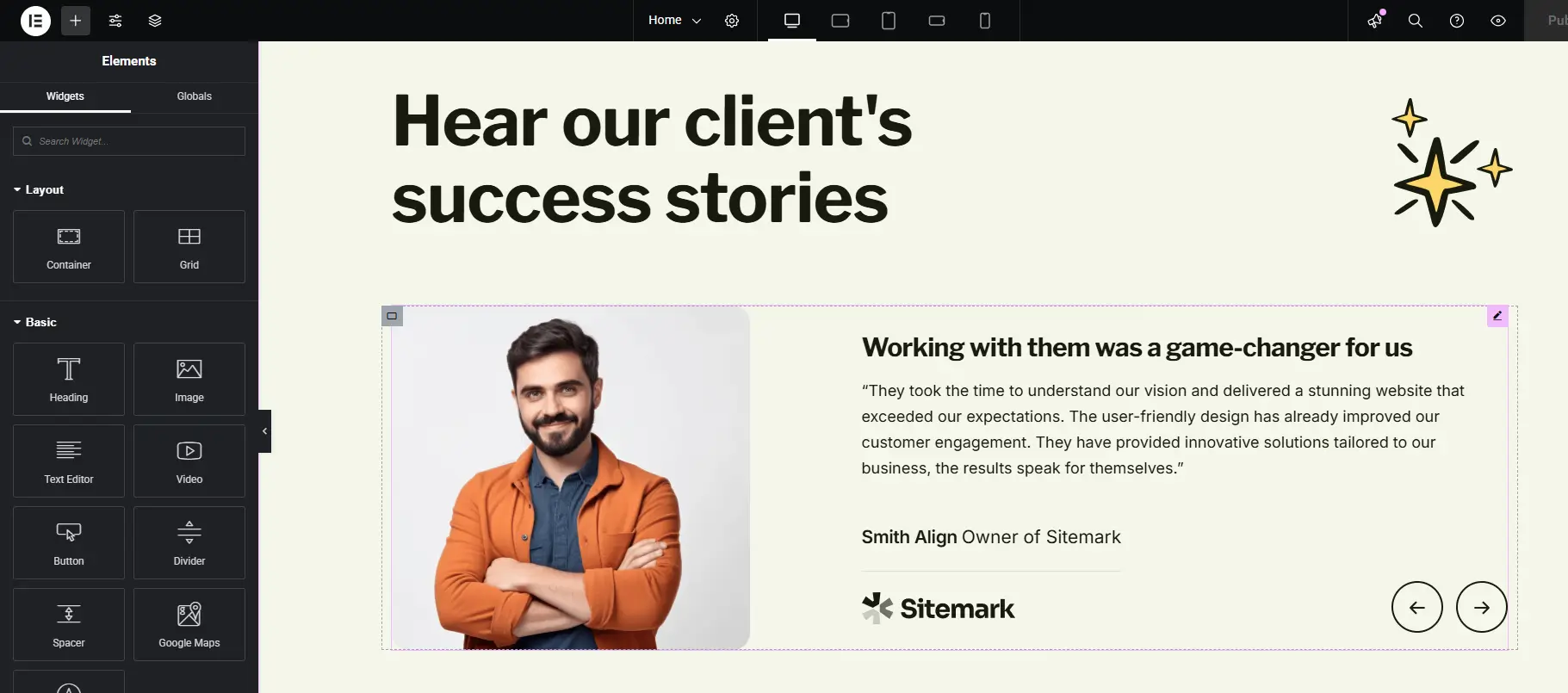1568x693 pixels.
Task: Go to next testimonial slide
Action: click(x=1482, y=607)
